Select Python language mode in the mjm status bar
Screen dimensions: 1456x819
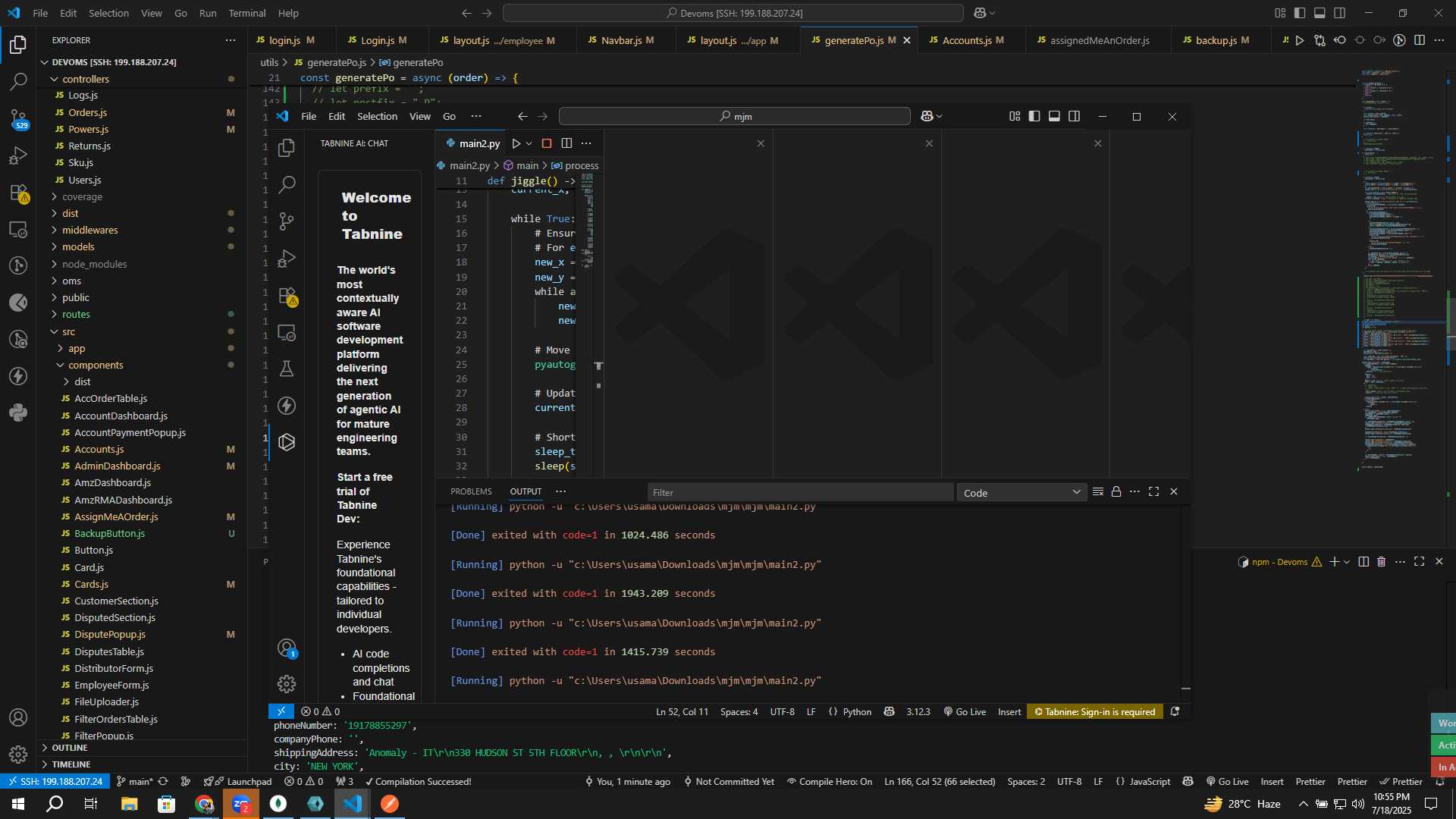[857, 712]
